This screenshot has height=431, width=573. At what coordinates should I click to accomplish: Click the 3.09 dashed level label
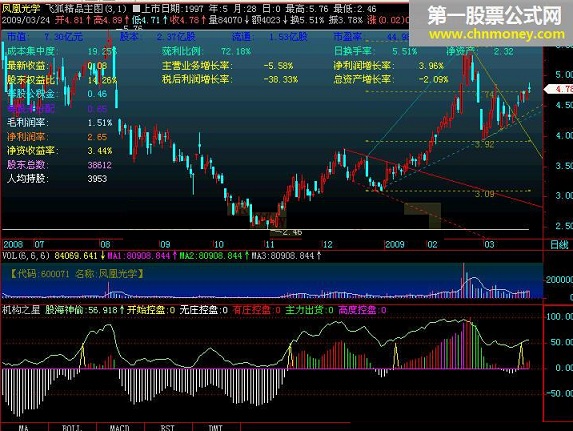click(485, 194)
